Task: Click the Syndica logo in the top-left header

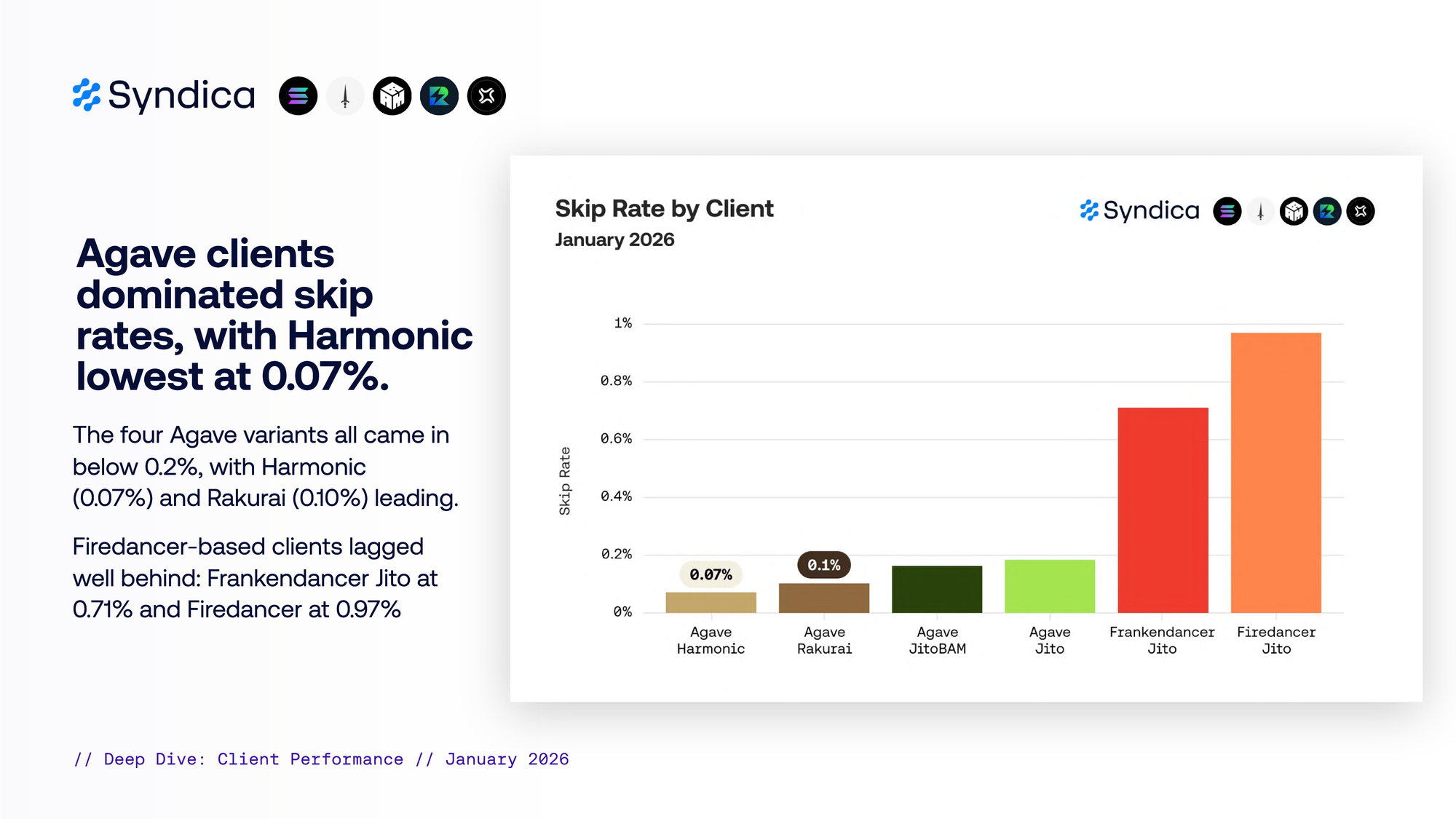Action: click(x=164, y=95)
